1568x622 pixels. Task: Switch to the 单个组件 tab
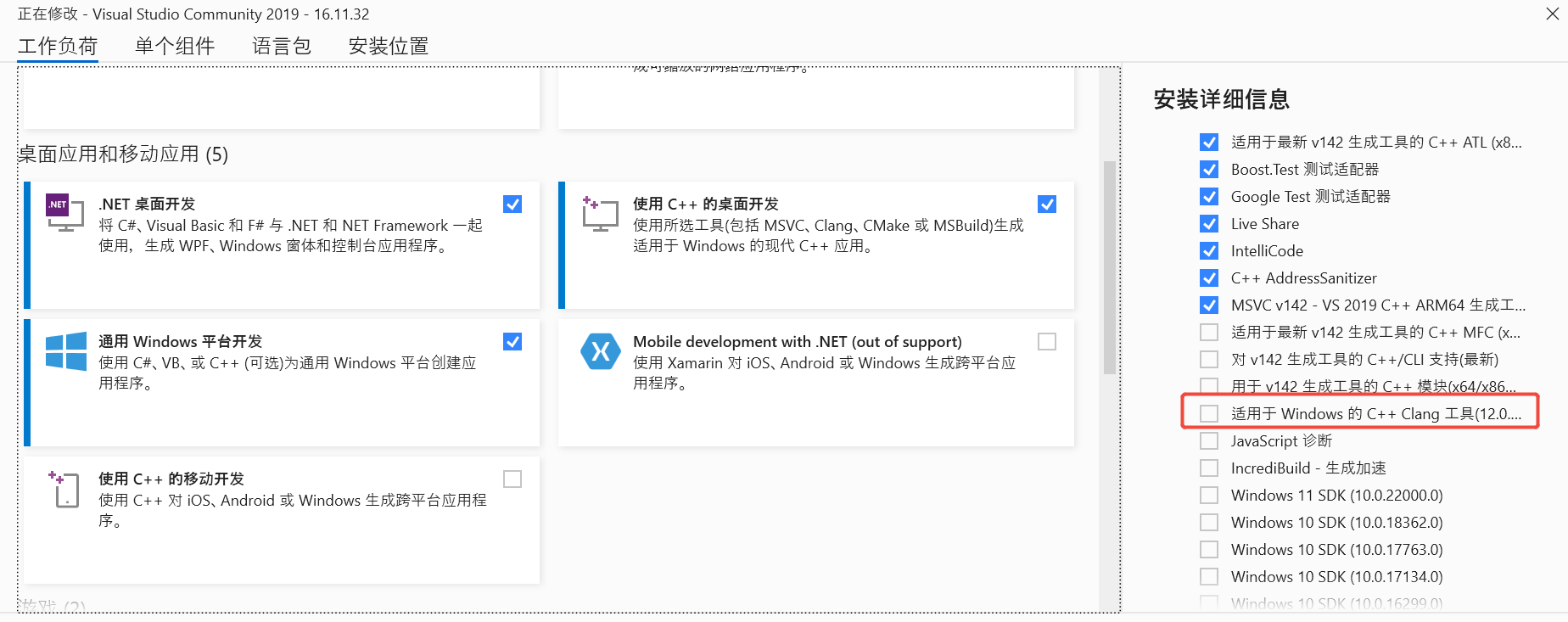[175, 46]
